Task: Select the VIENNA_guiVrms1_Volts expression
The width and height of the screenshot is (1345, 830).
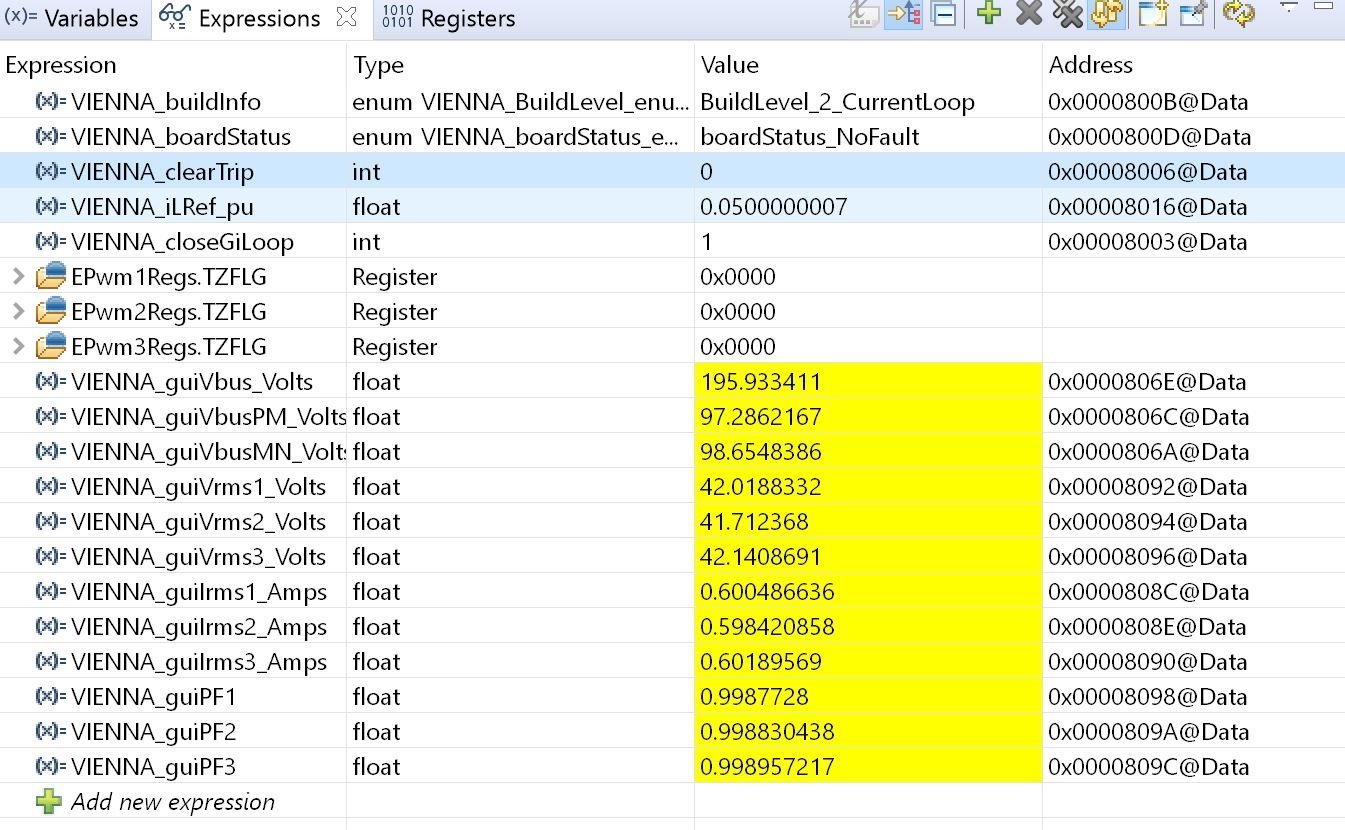Action: click(x=199, y=487)
